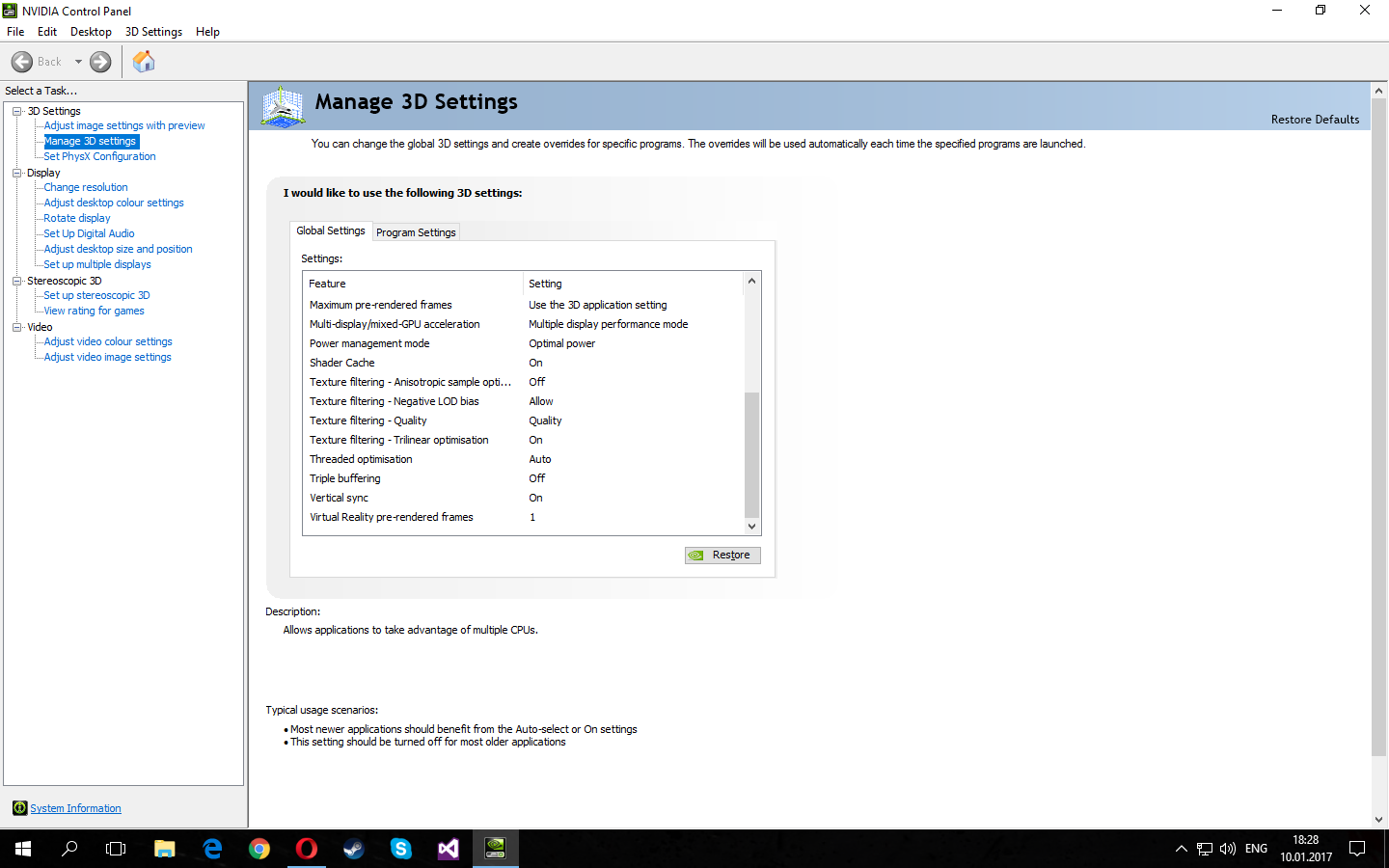Click the Back arrow icon
This screenshot has width=1389, height=868.
(22, 62)
